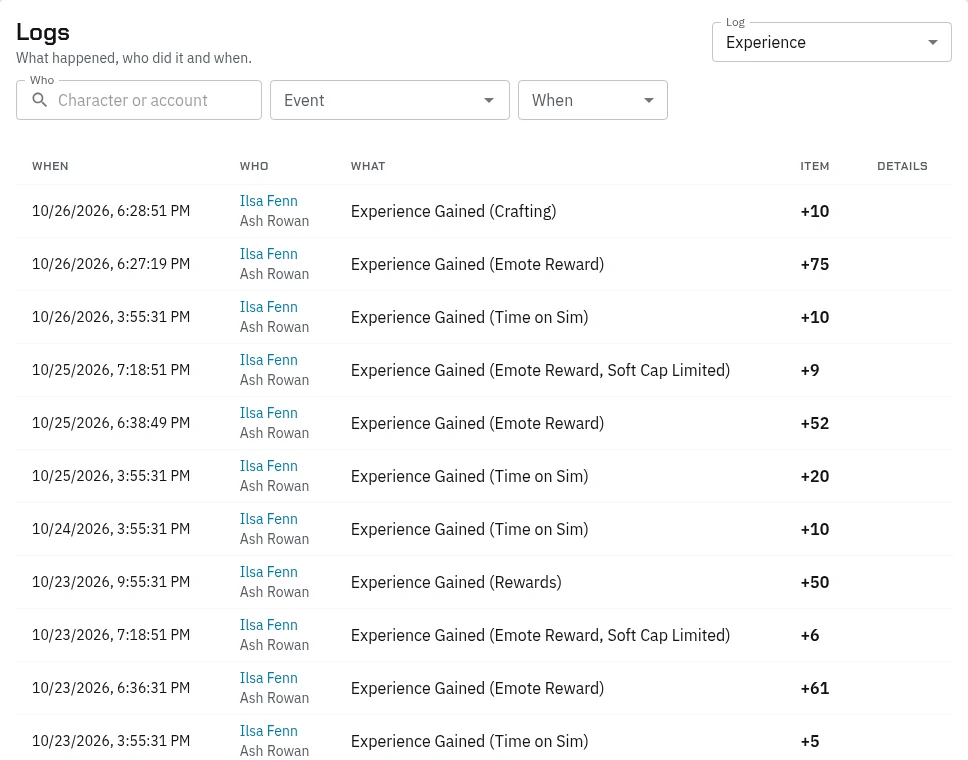Open Ilsa Fenn link in the +9 row

point(269,360)
